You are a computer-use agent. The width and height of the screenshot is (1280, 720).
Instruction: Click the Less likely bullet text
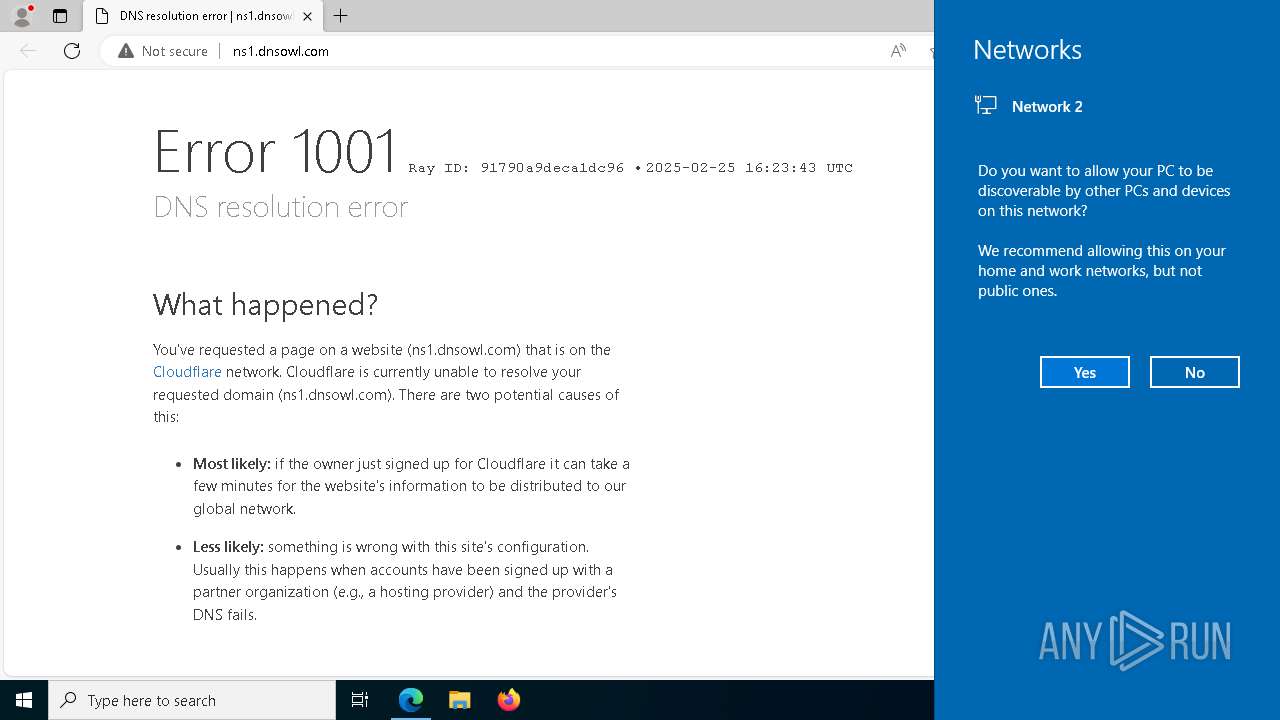click(405, 581)
